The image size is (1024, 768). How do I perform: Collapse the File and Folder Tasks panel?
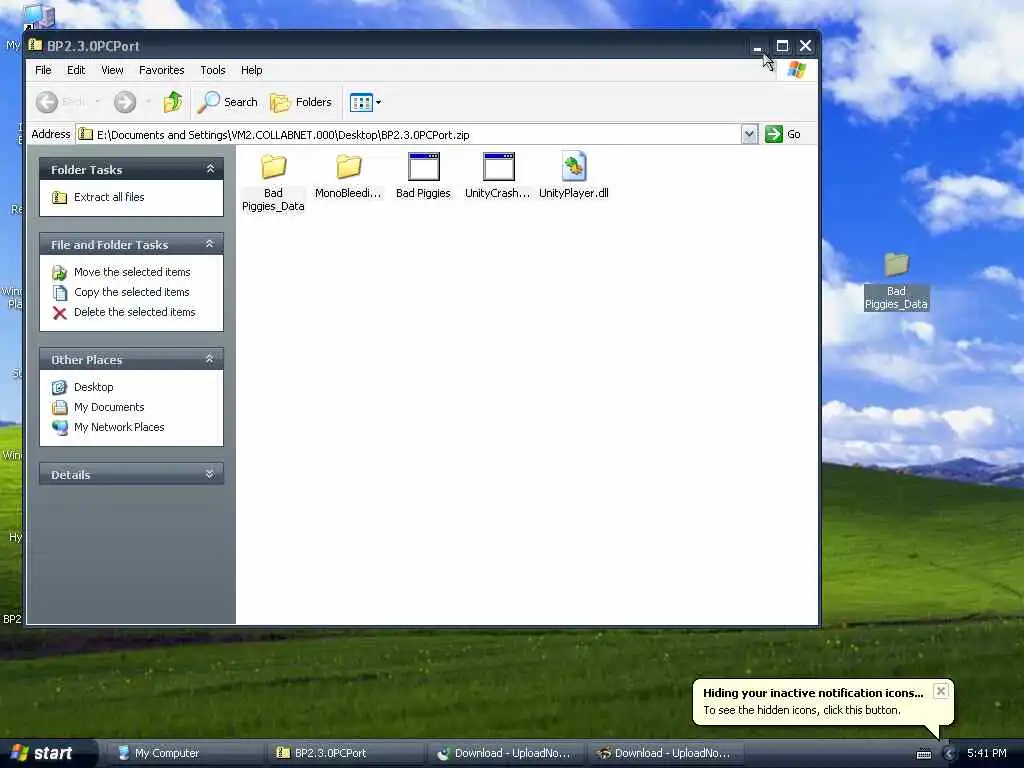(x=210, y=244)
